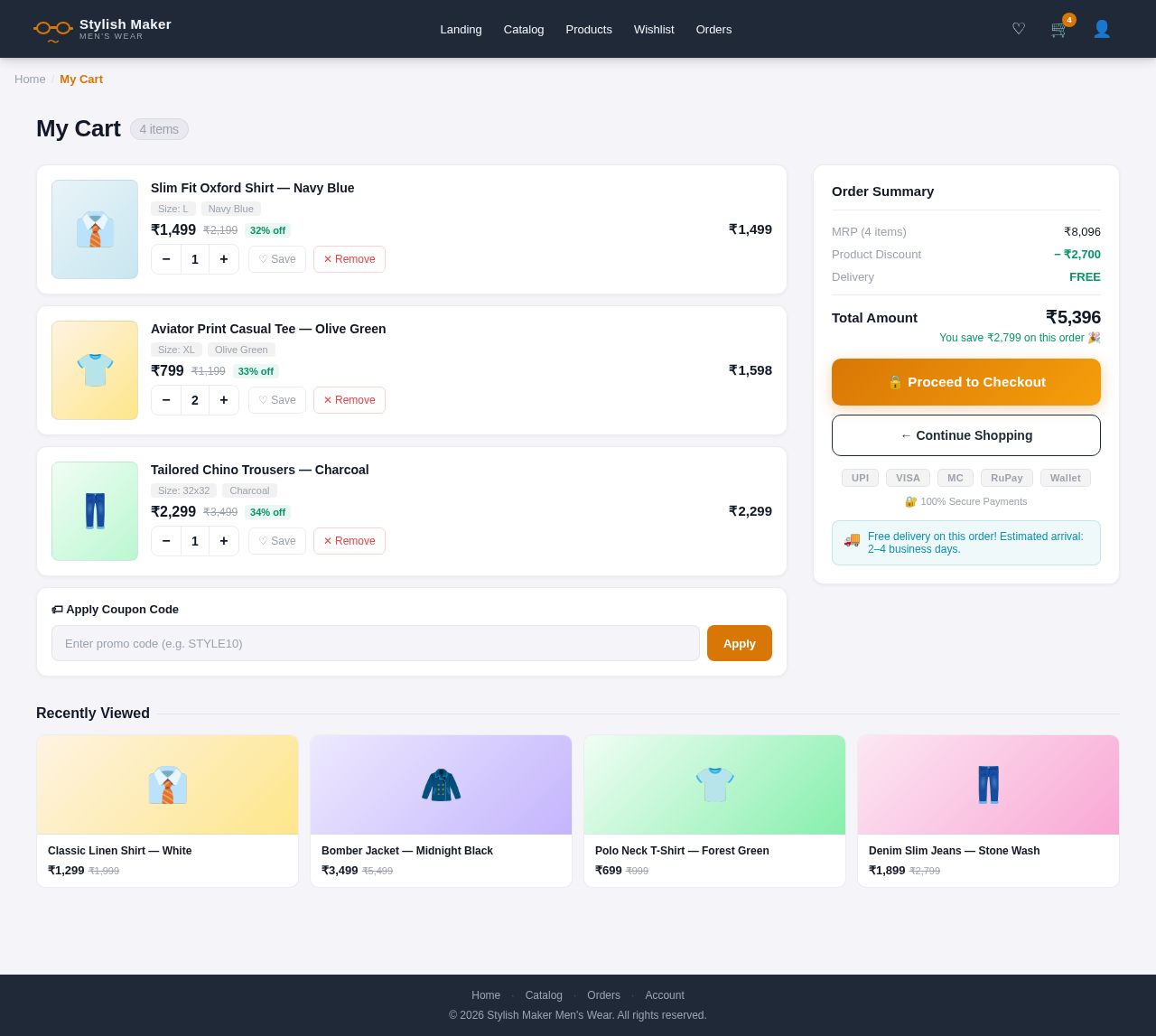Open the shopping cart icon with badge
The width and height of the screenshot is (1156, 1036).
pyautogui.click(x=1060, y=29)
